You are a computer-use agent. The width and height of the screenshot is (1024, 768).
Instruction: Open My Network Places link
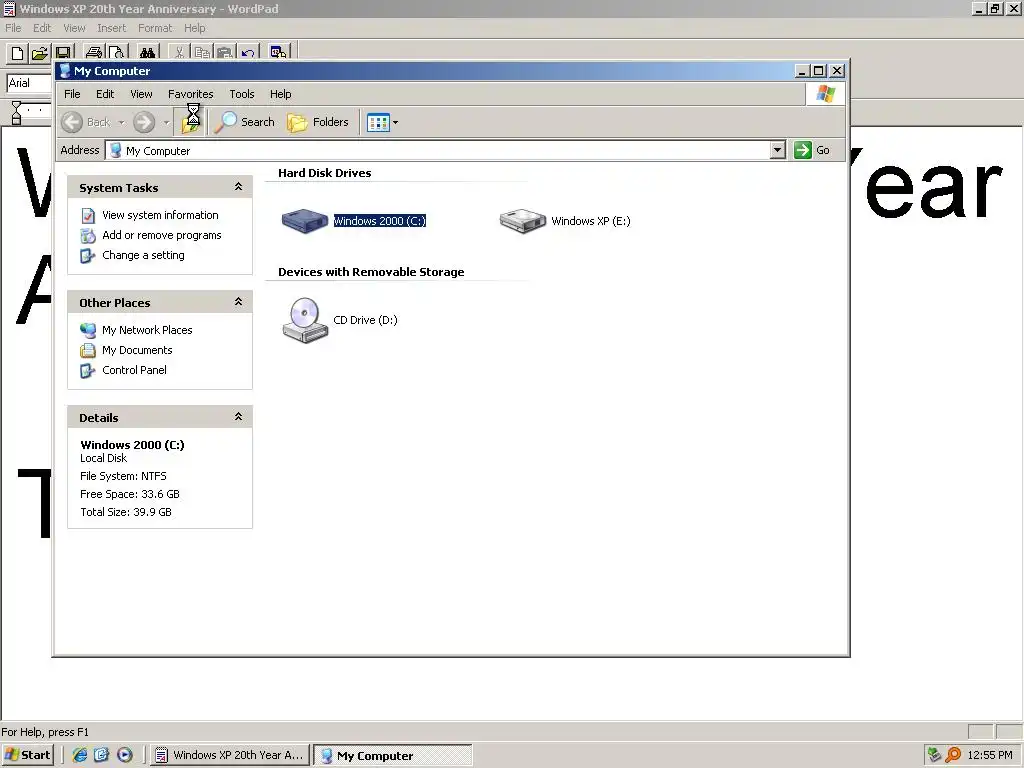(147, 330)
